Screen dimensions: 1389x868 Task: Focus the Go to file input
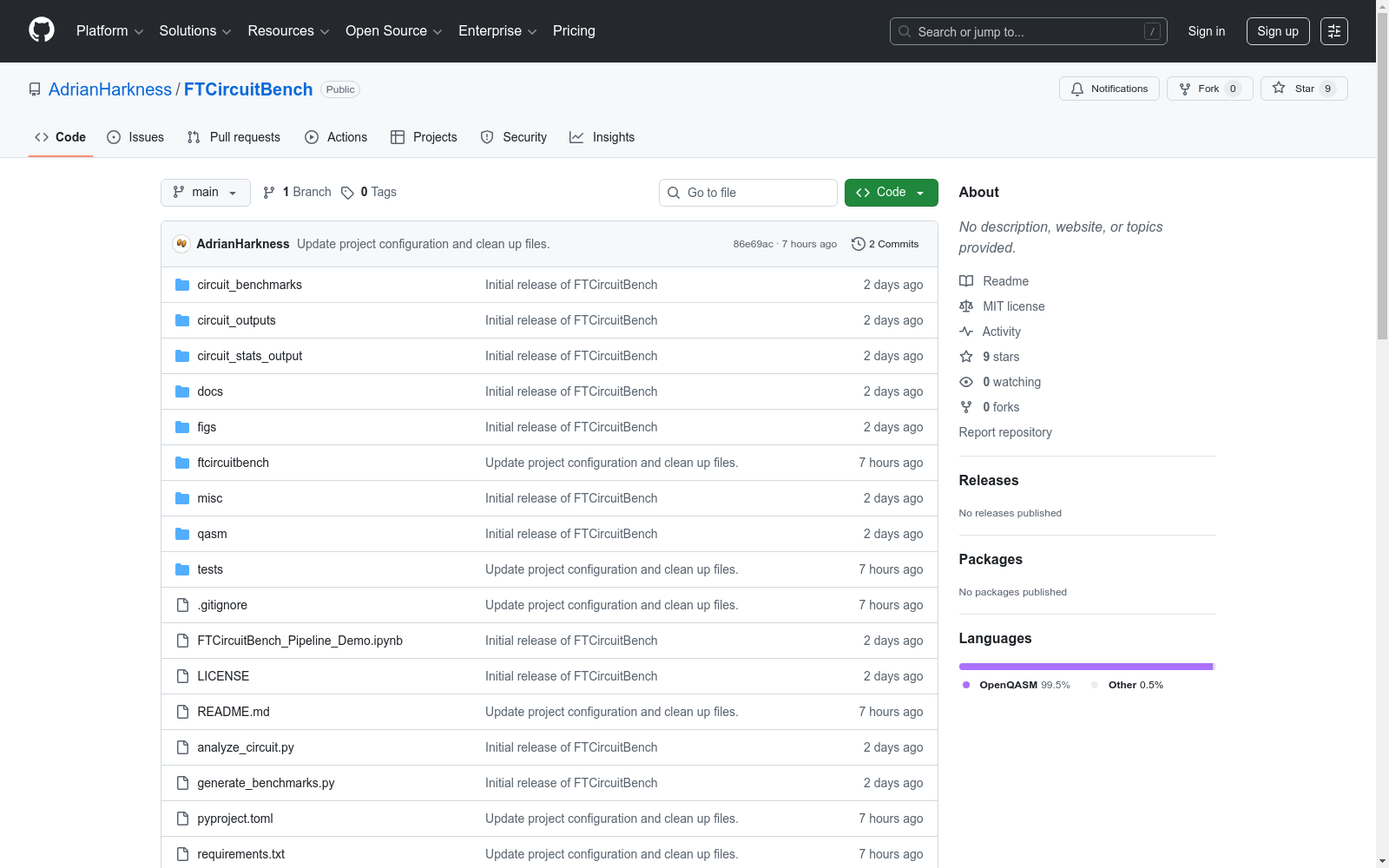tap(748, 193)
